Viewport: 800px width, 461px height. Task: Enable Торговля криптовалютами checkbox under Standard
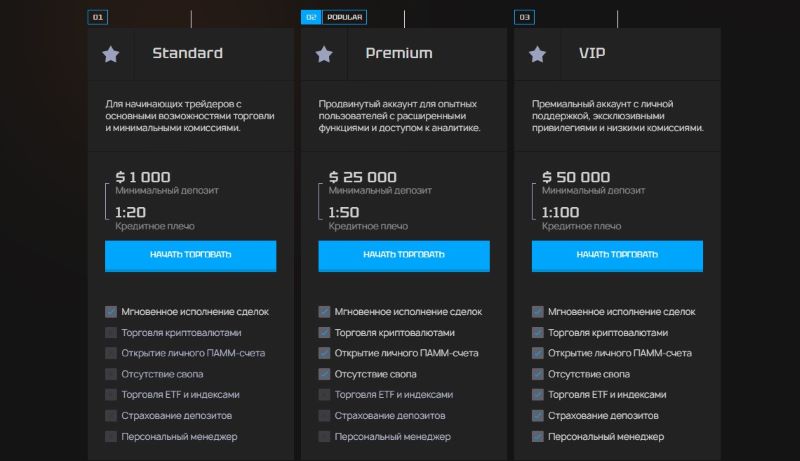click(x=111, y=332)
